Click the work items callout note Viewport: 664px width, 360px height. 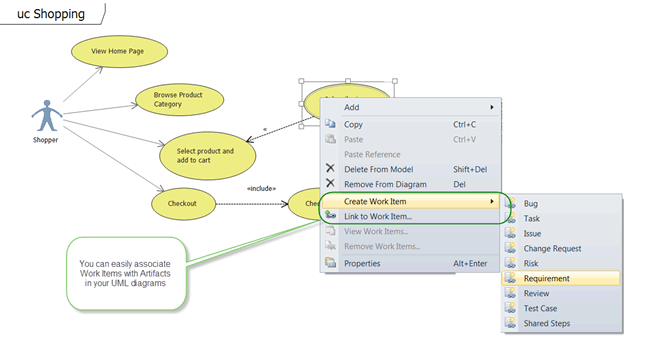click(x=126, y=273)
